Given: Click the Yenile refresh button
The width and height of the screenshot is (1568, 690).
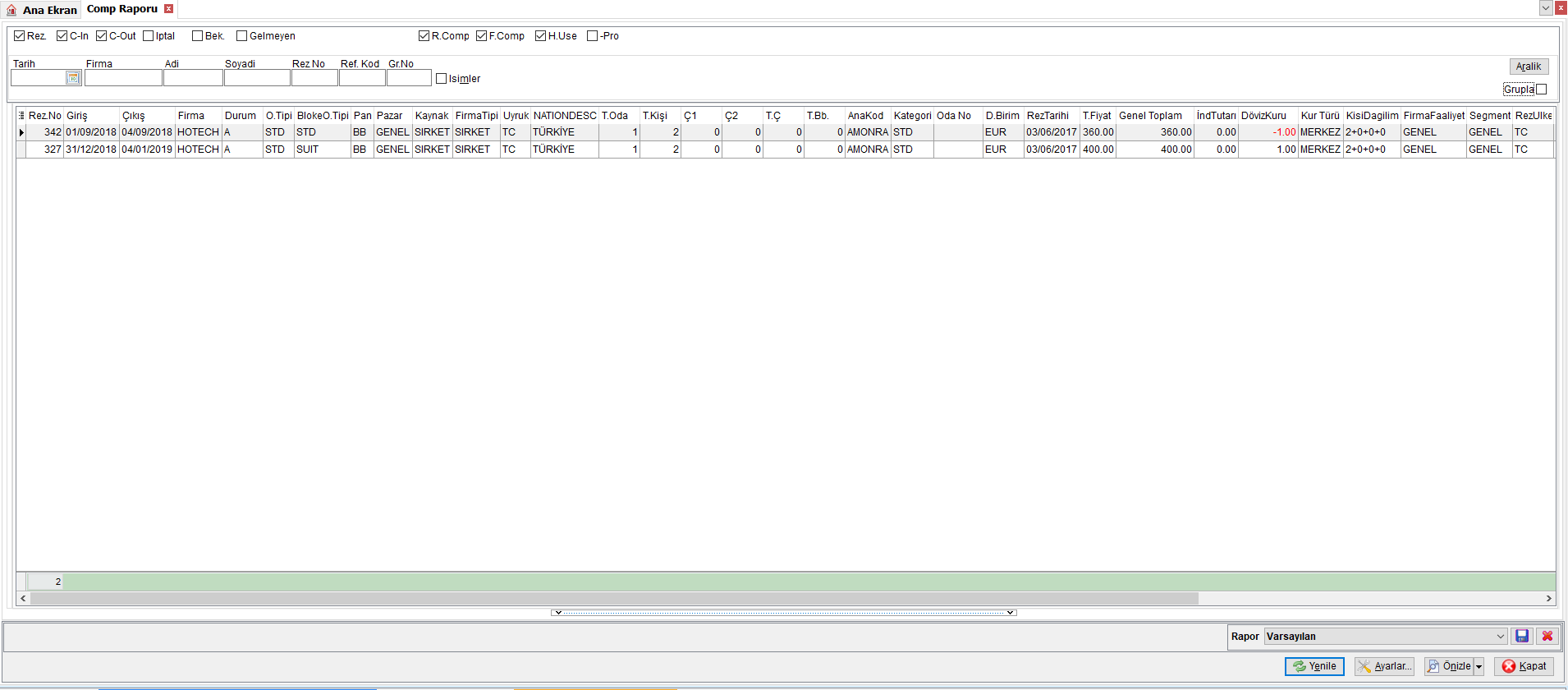Looking at the screenshot, I should click(x=1314, y=667).
